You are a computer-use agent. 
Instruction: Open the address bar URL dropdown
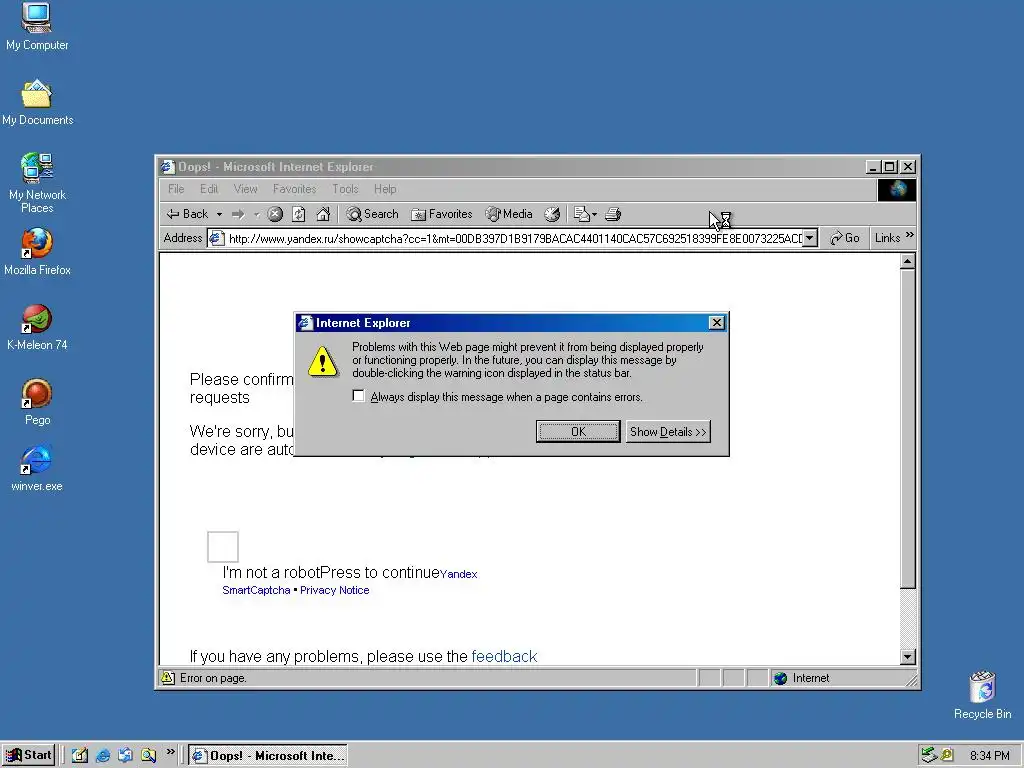pos(810,238)
